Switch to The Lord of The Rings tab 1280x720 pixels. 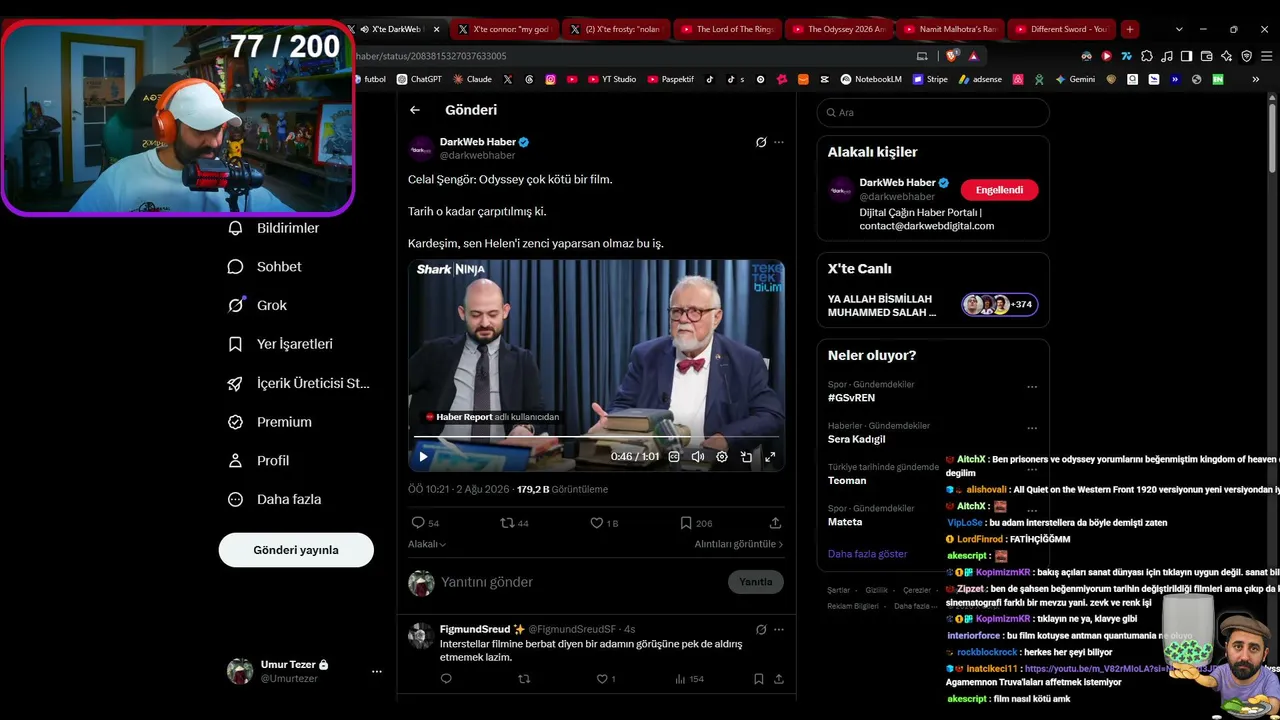point(728,29)
